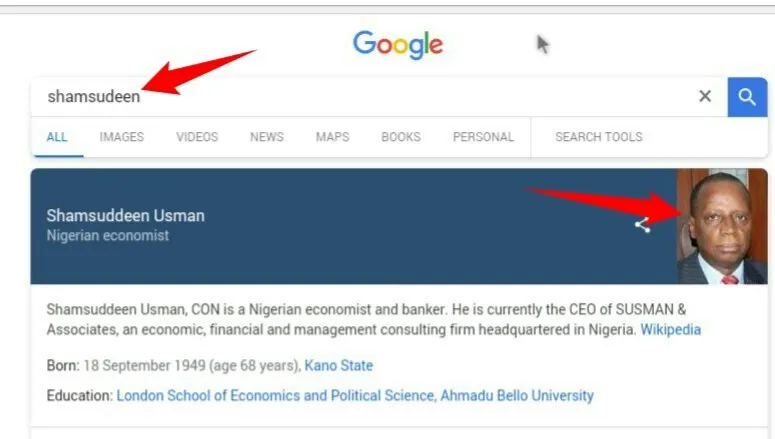The image size is (775, 439).
Task: Open the Ahmadu Bello University link
Action: (x=518, y=396)
